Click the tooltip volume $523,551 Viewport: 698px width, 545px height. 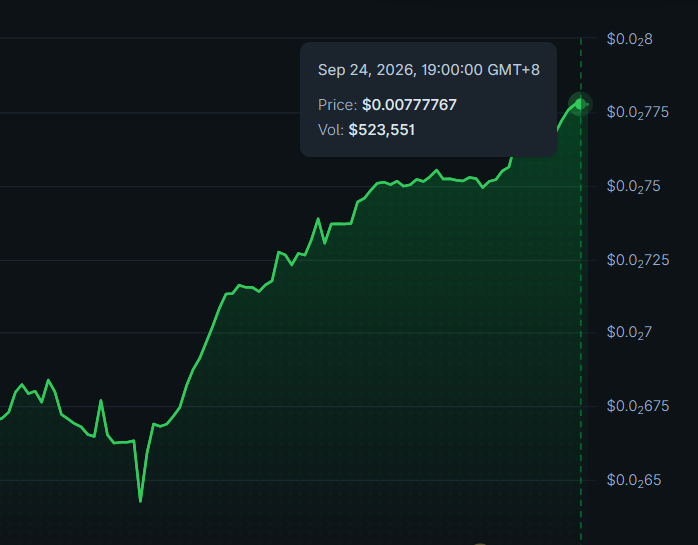click(381, 130)
